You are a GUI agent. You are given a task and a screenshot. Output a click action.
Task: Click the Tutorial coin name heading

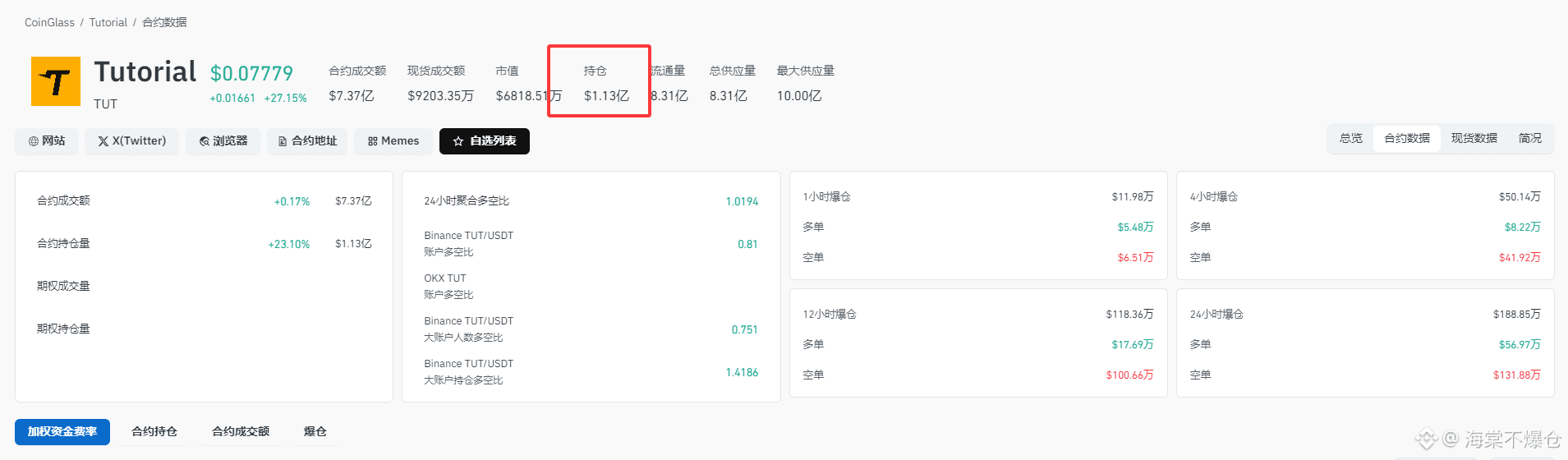click(145, 72)
